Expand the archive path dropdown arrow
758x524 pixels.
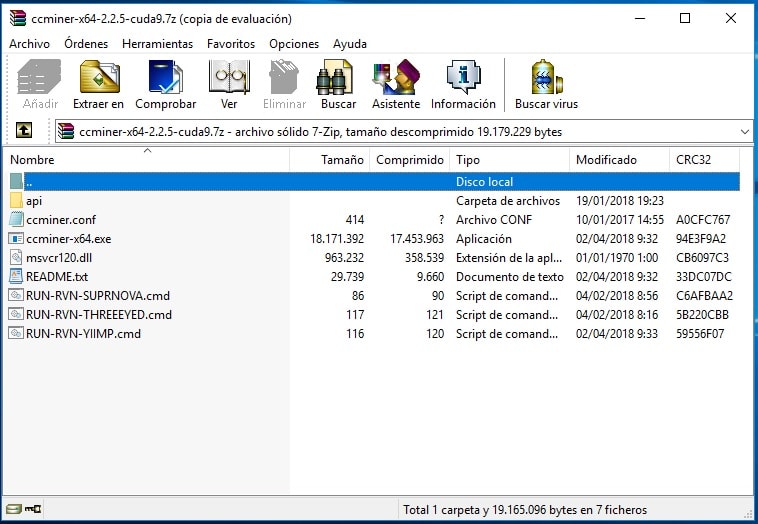tap(744, 131)
